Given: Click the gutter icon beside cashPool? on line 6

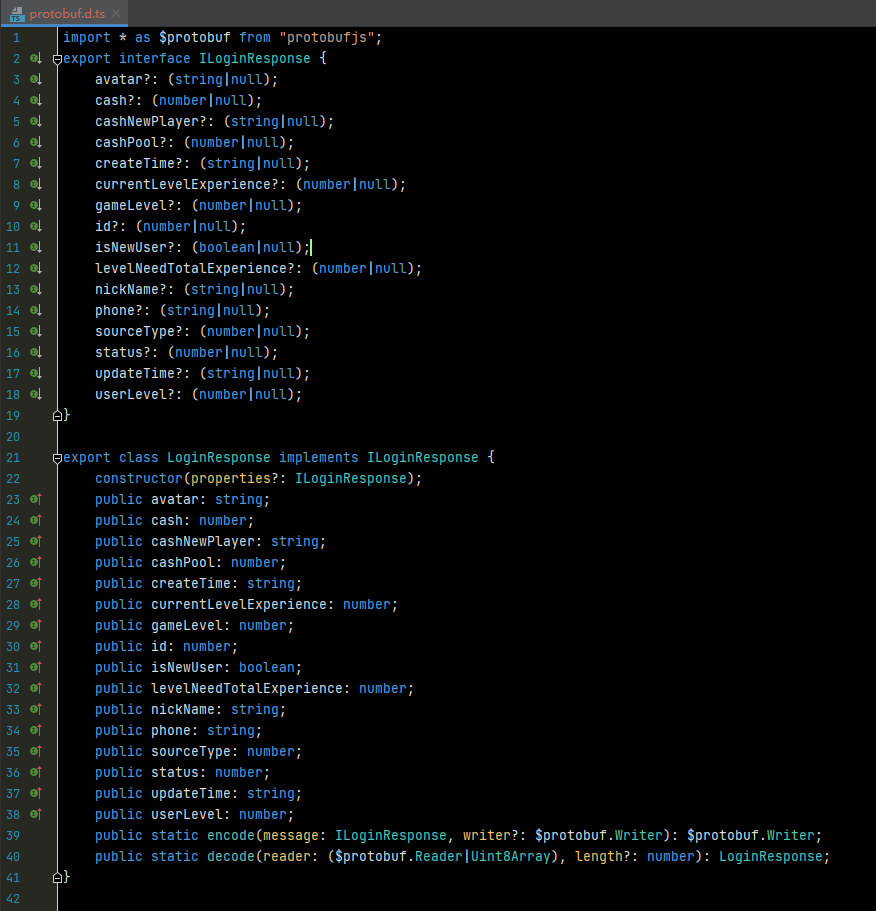Looking at the screenshot, I should click(x=35, y=142).
